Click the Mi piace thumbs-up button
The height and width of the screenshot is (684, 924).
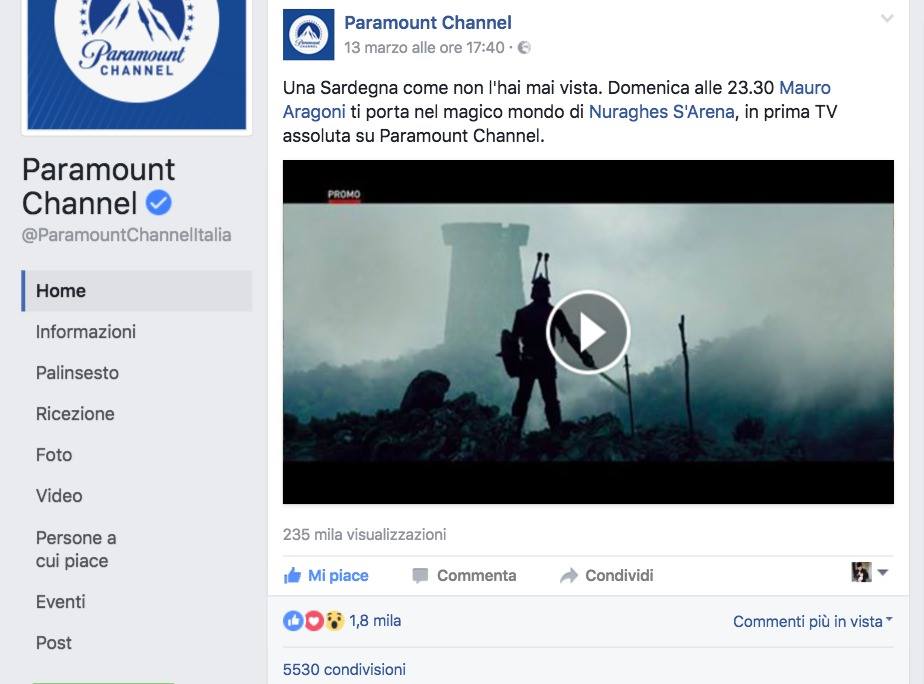coord(326,576)
